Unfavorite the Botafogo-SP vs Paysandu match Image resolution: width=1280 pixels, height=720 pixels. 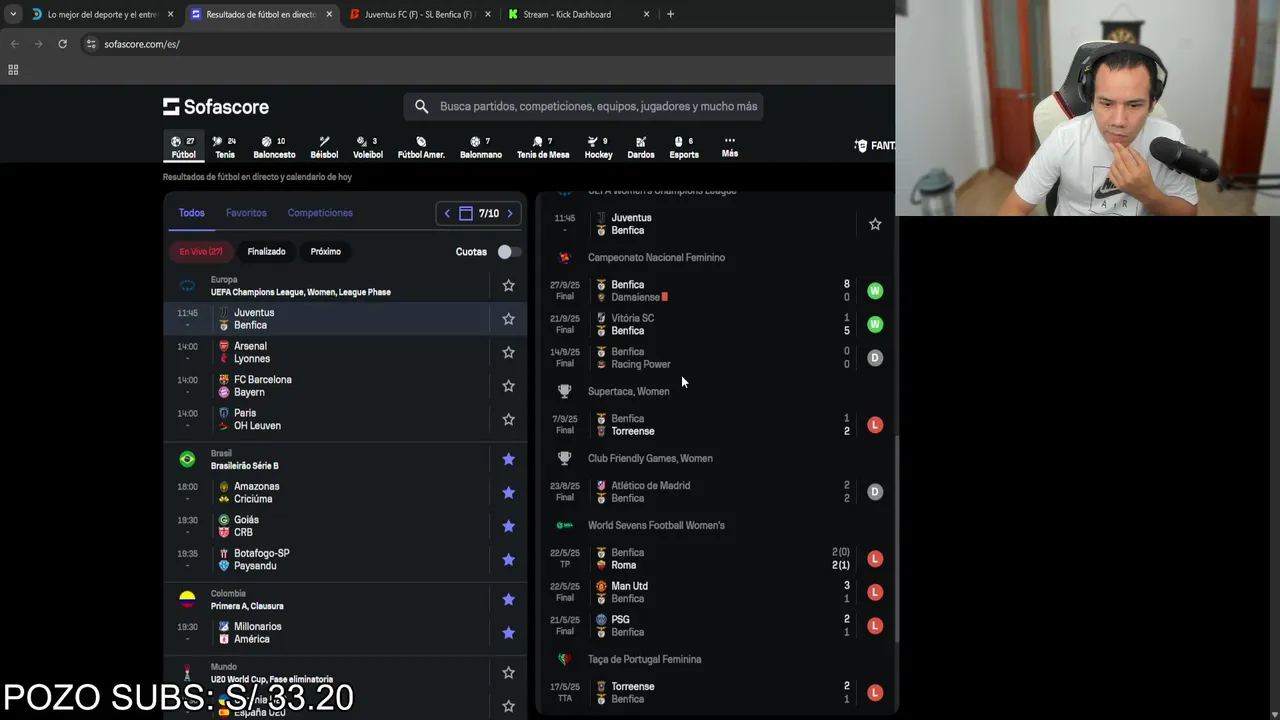click(508, 560)
